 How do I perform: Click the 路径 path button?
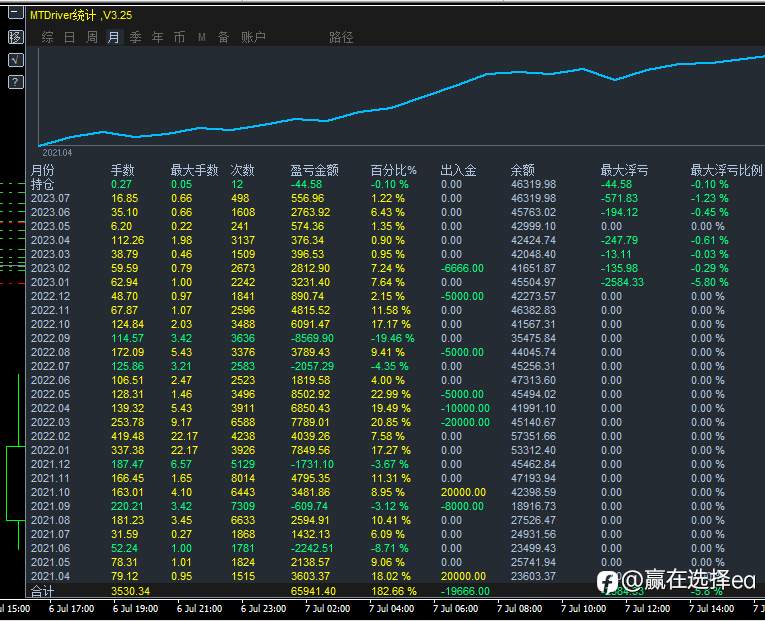341,37
